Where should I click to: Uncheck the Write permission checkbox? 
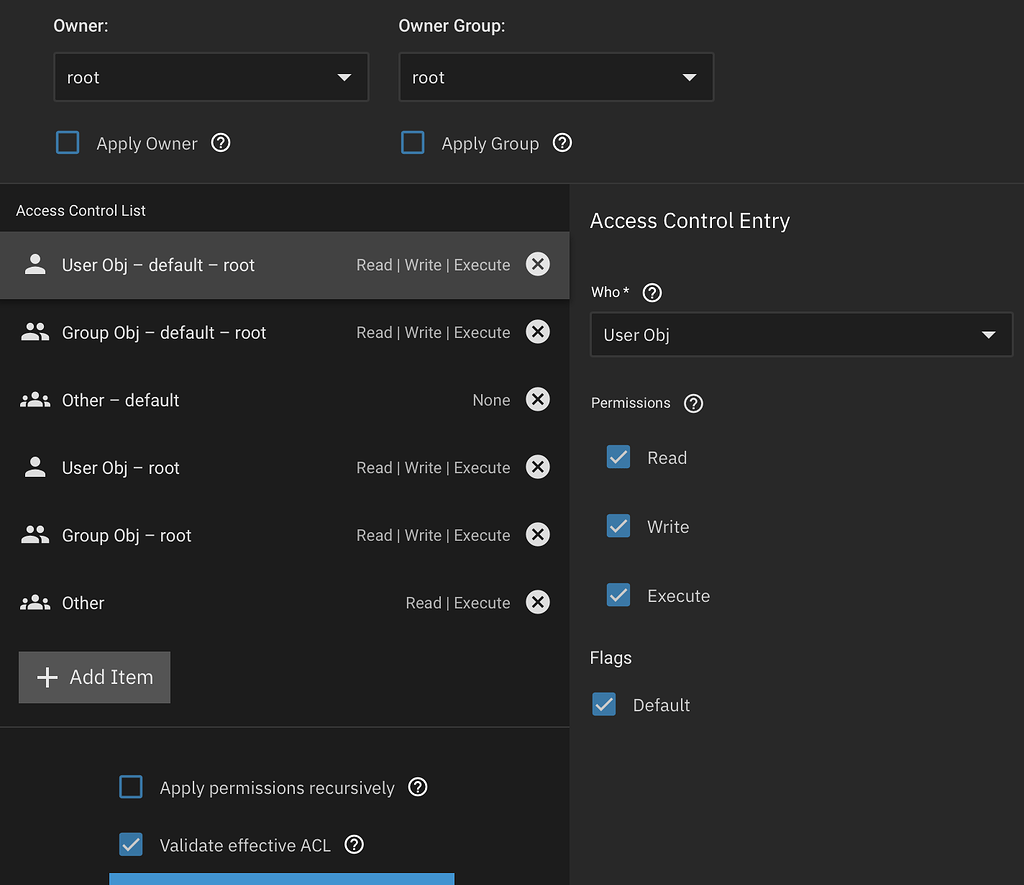click(x=619, y=526)
